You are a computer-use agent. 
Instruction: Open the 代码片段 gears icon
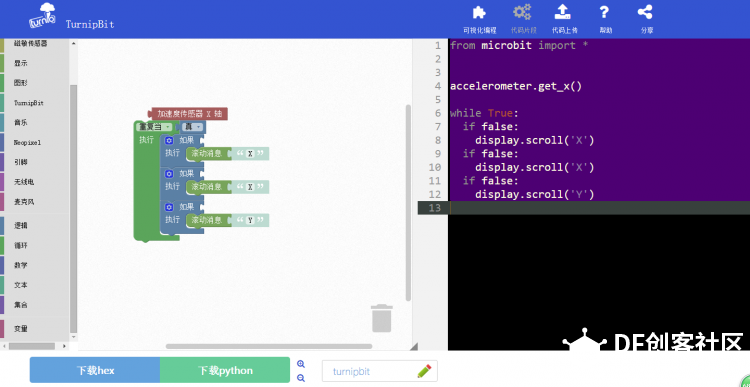[x=522, y=12]
